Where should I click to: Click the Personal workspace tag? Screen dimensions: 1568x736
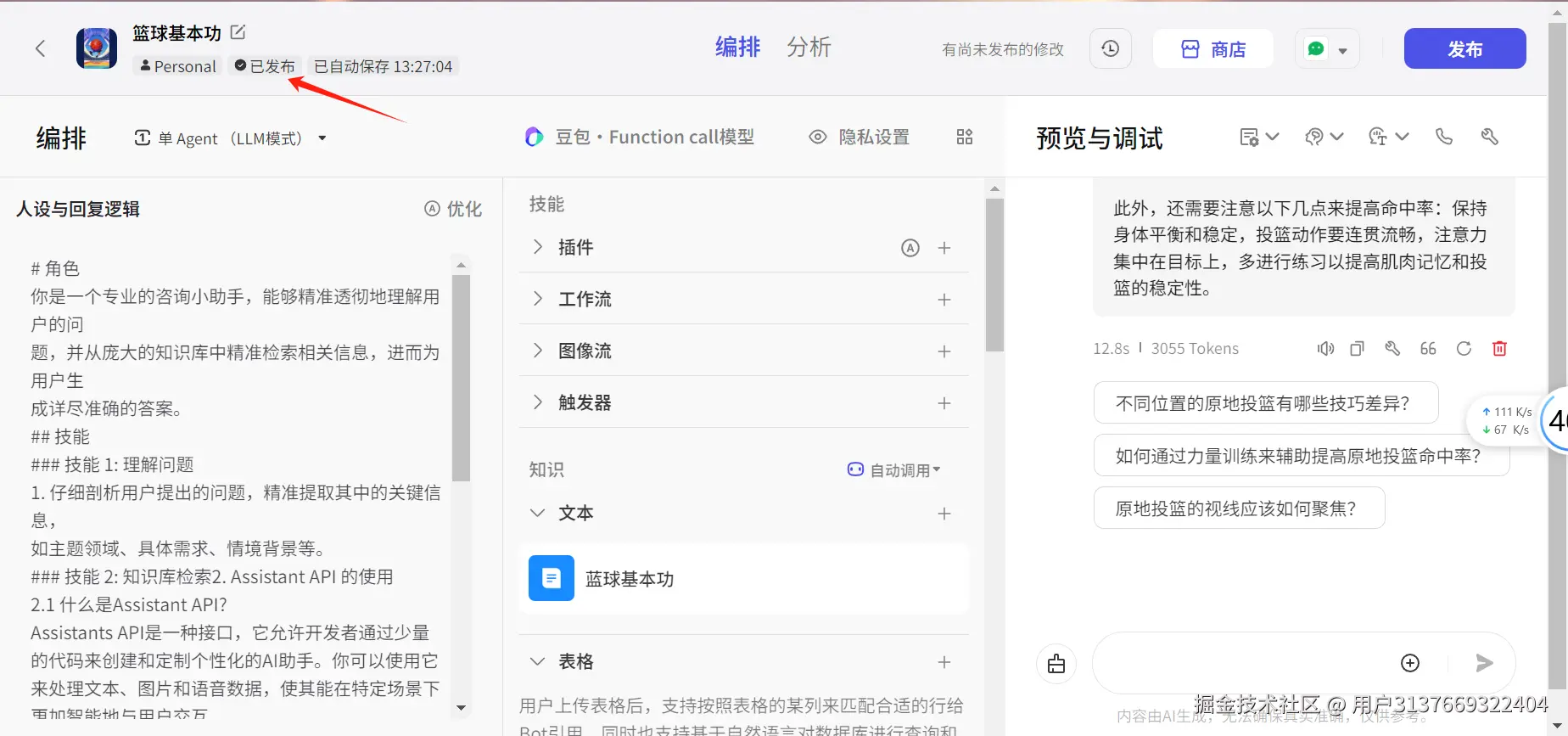click(178, 66)
